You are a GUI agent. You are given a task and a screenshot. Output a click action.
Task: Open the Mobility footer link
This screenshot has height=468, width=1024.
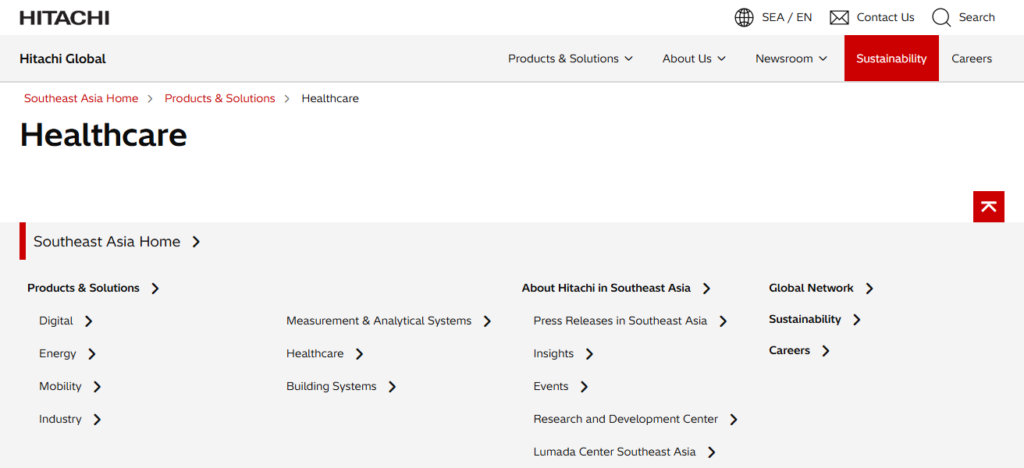tap(60, 386)
